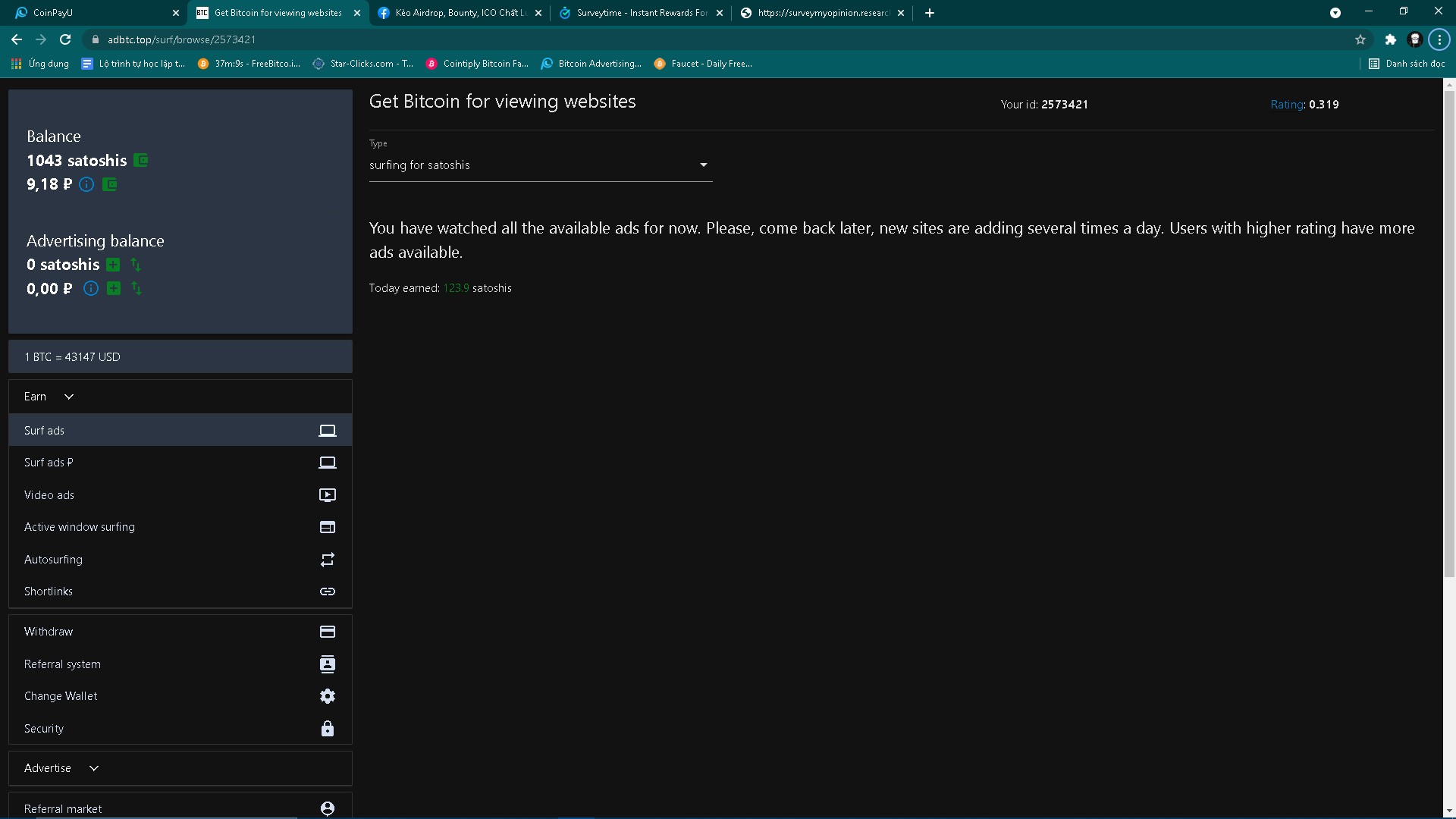The width and height of the screenshot is (1456, 819).
Task: Click the balance transfer arrow icon
Action: click(137, 264)
